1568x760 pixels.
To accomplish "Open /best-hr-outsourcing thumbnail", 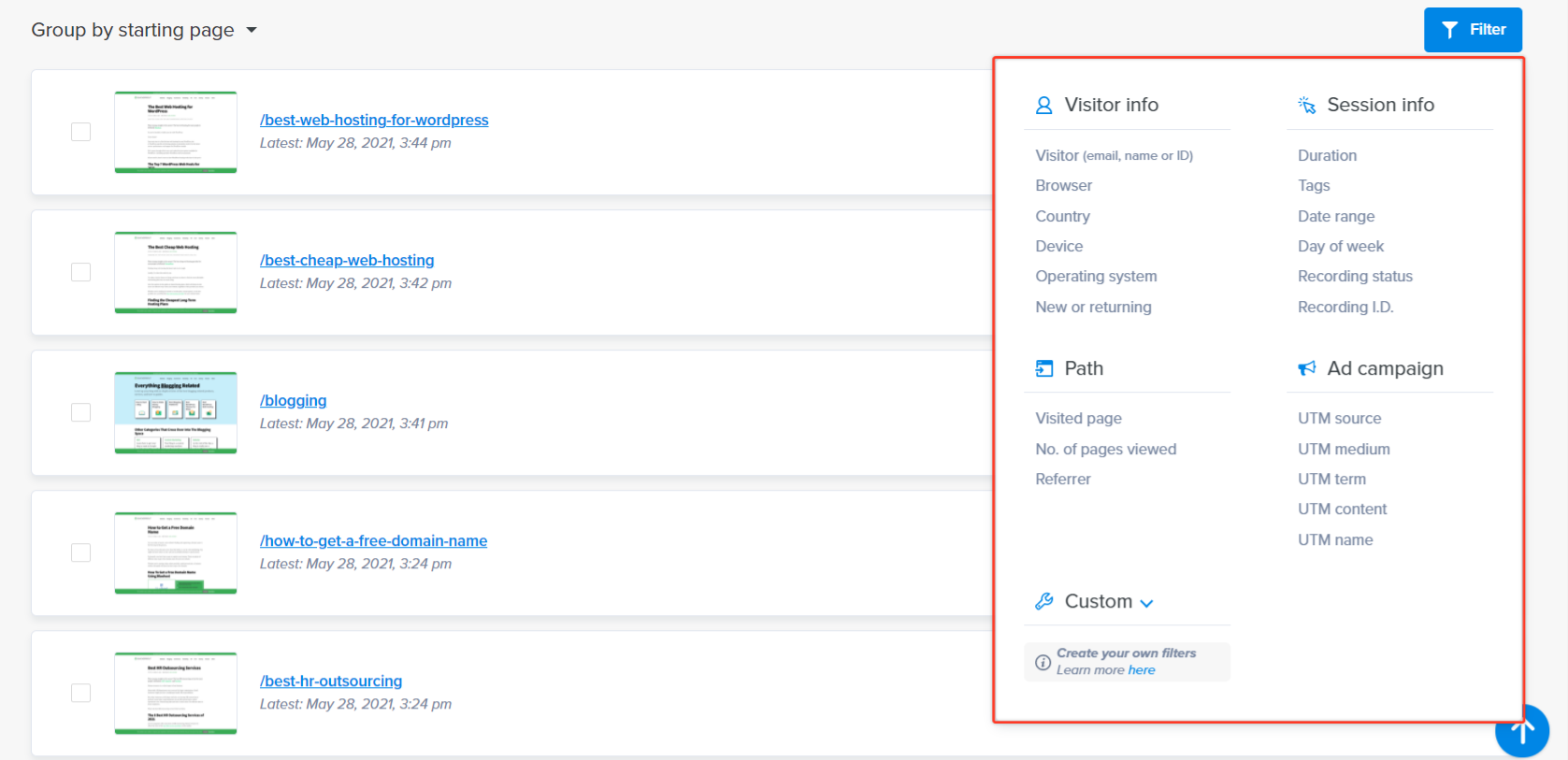I will (x=176, y=693).
